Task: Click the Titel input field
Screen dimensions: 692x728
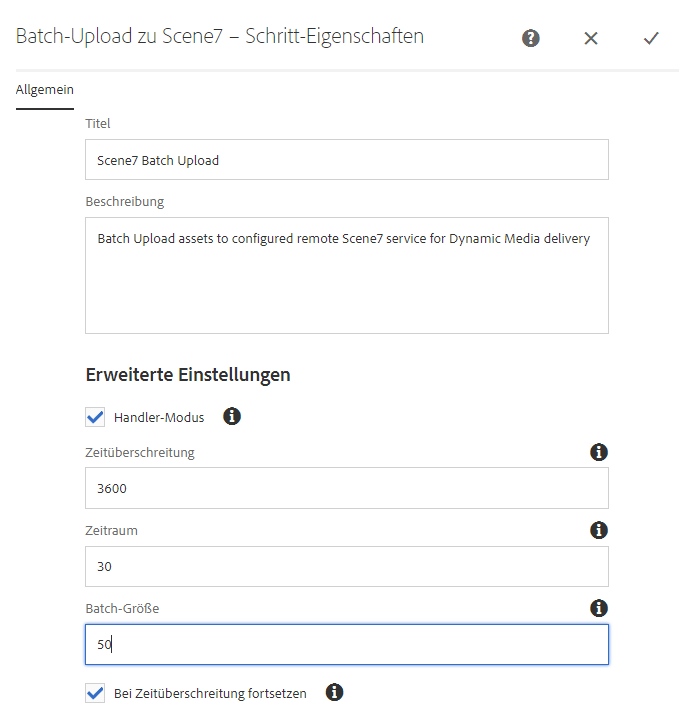Action: tap(346, 160)
